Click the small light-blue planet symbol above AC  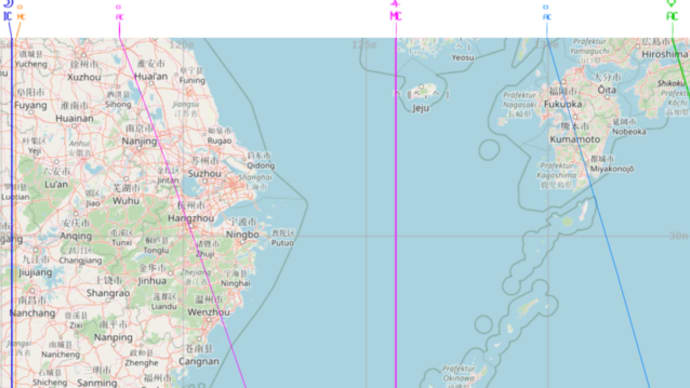pyautogui.click(x=546, y=7)
